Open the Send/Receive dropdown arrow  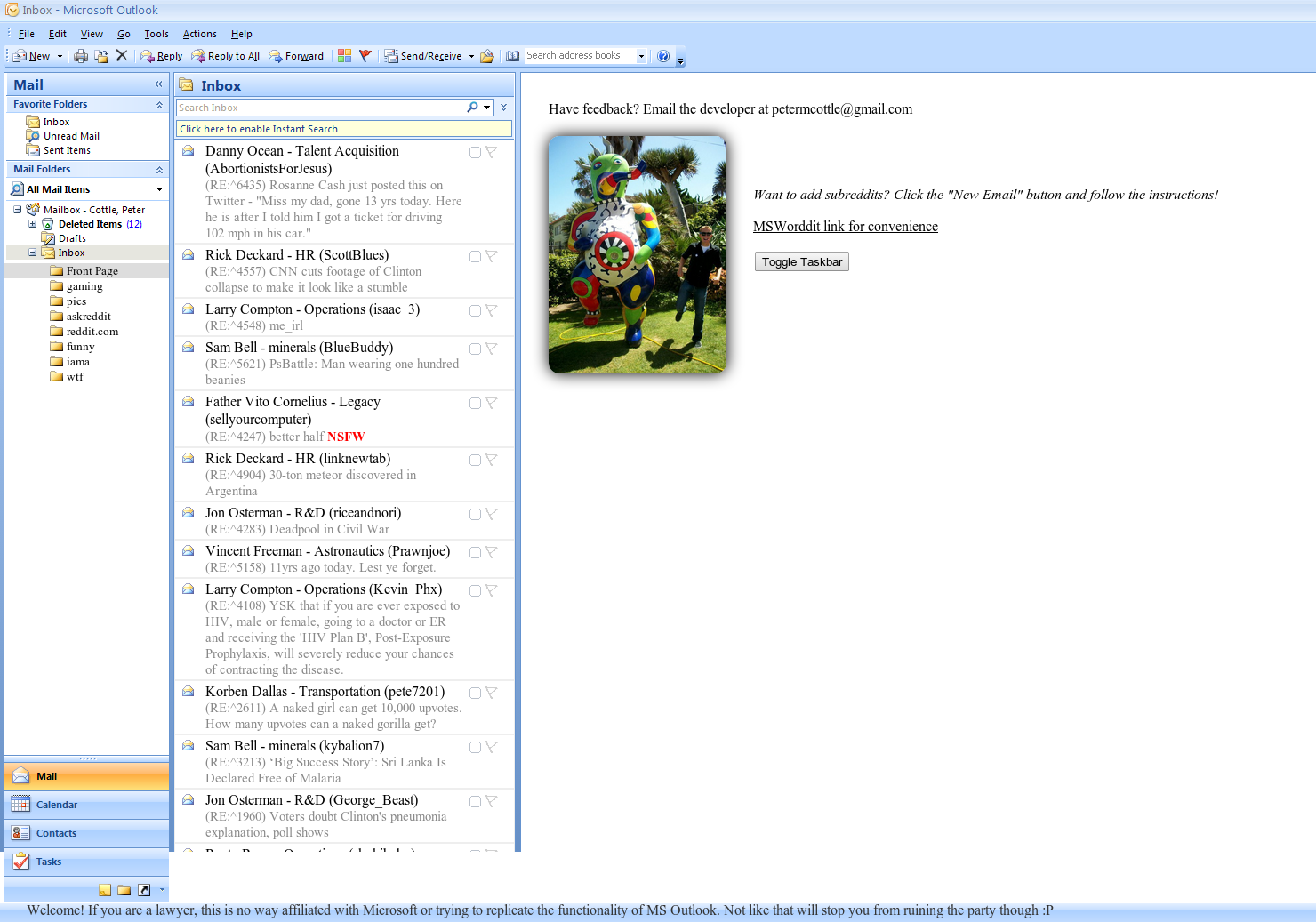coord(471,56)
